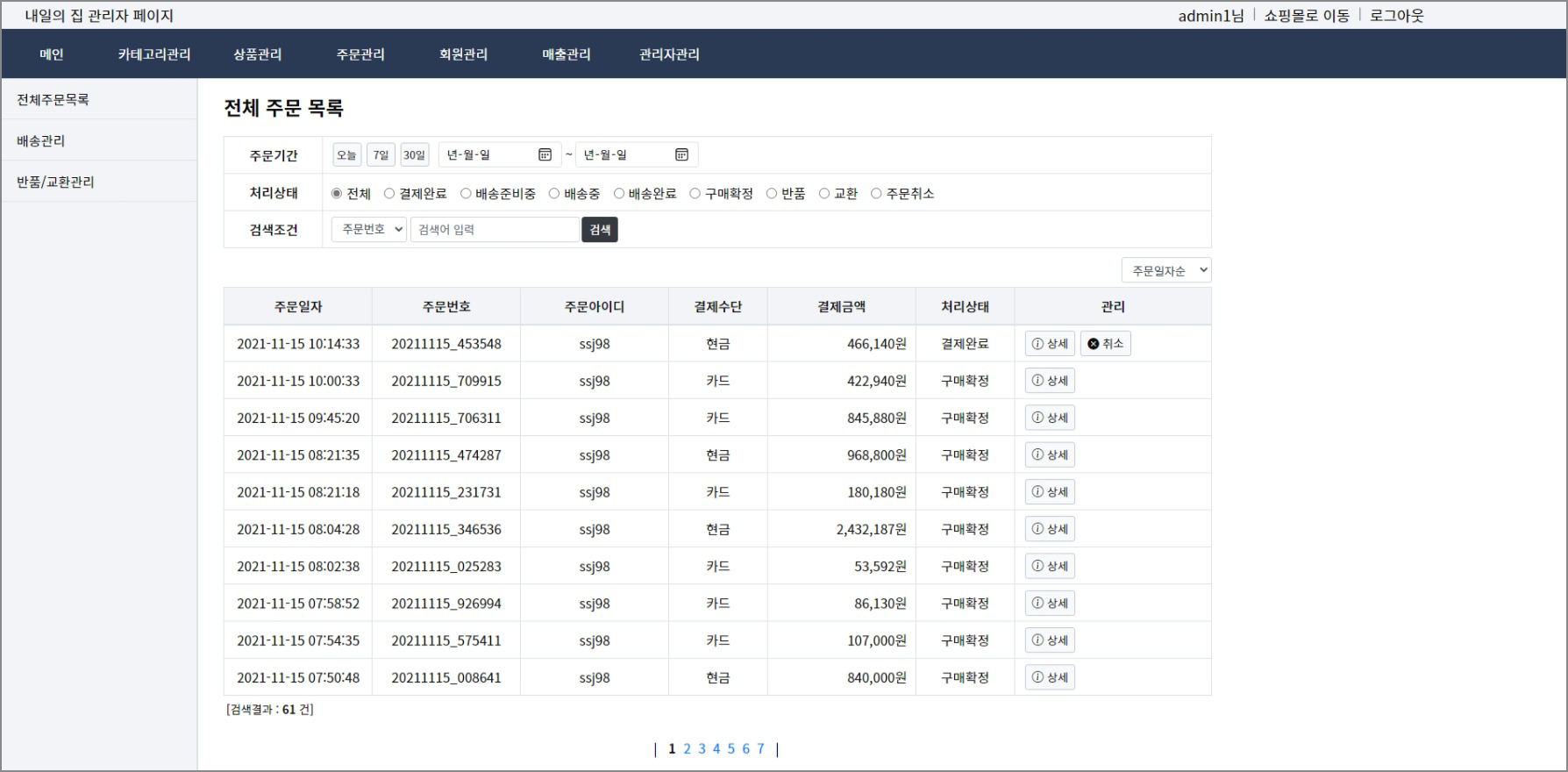This screenshot has width=1568, height=772.
Task: Select the 배송중 status radio button
Action: 554,194
